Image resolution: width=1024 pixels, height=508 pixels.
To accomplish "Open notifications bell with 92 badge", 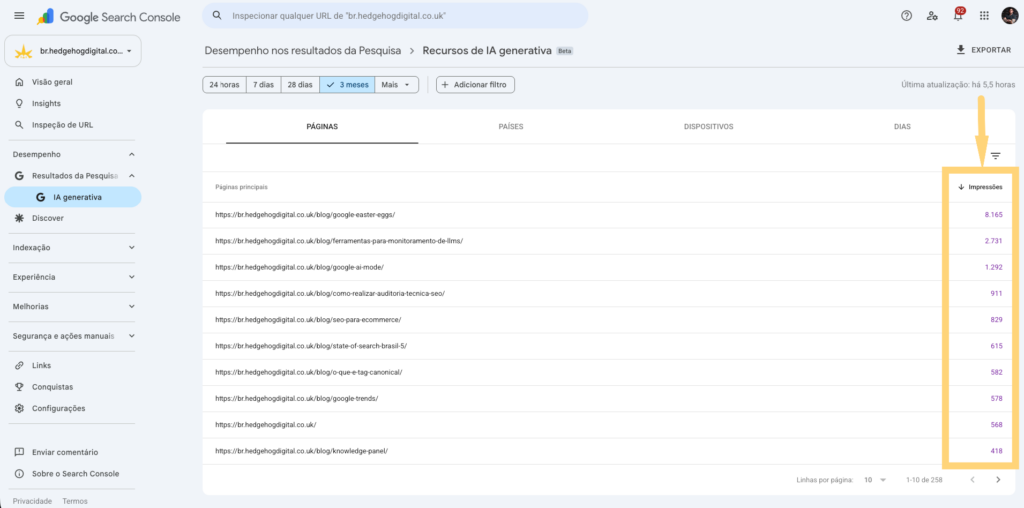I will point(959,15).
